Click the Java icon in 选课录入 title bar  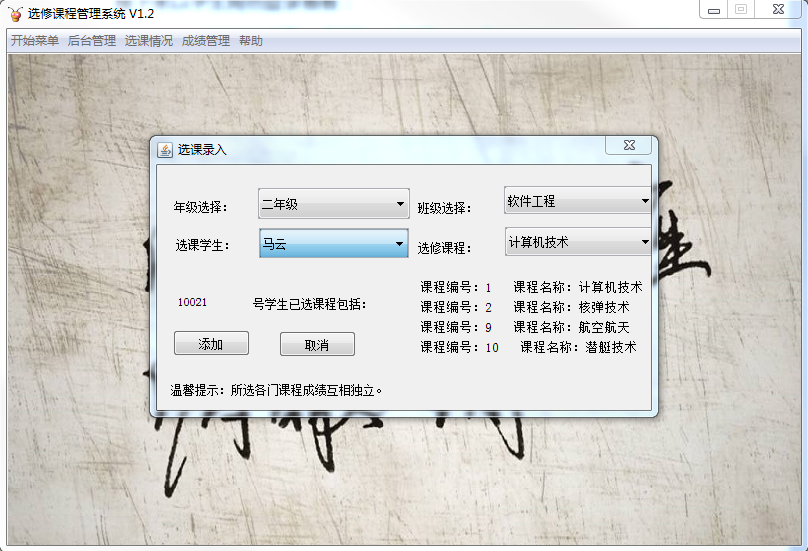[x=165, y=150]
